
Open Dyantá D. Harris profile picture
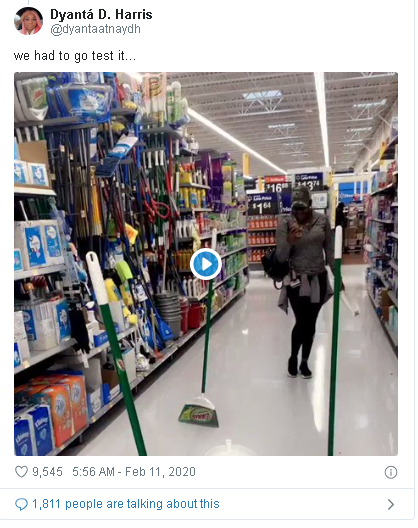pos(28,21)
